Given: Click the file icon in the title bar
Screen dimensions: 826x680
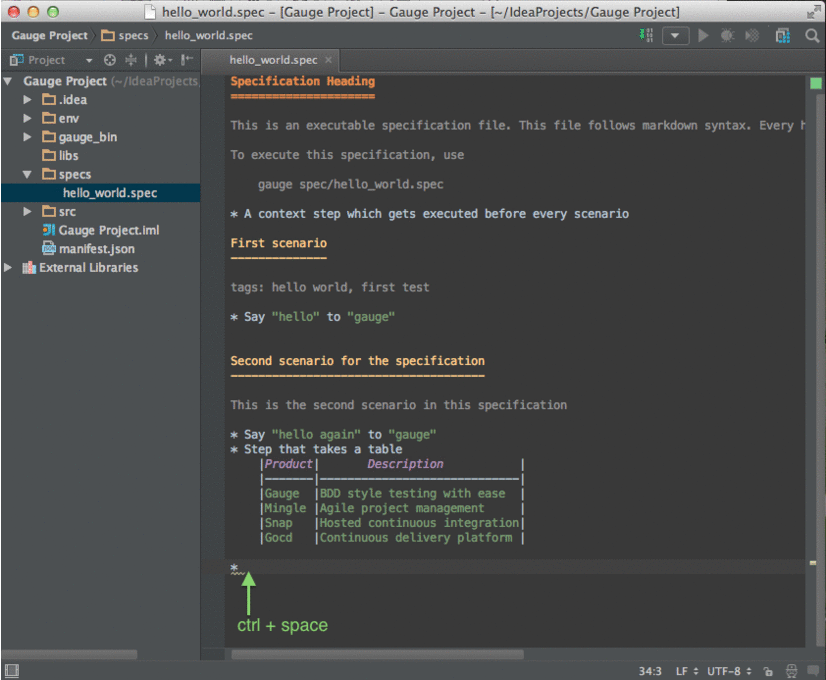Looking at the screenshot, I should click(x=150, y=12).
